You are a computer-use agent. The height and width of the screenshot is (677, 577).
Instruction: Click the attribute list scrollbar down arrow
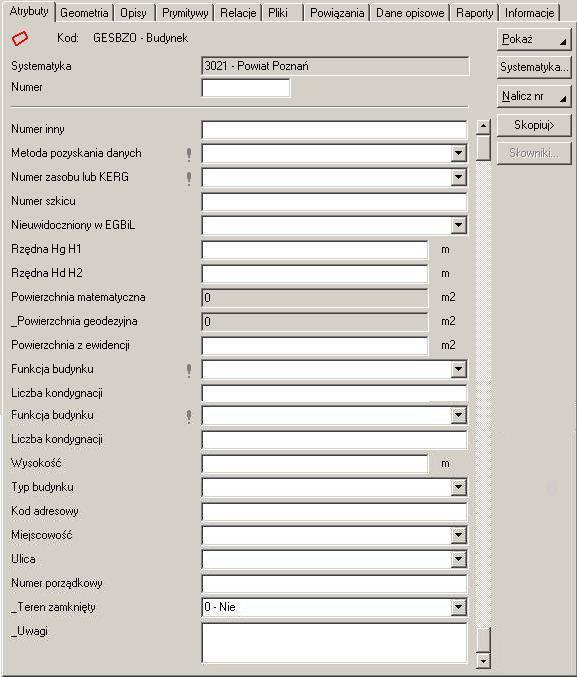(483, 660)
